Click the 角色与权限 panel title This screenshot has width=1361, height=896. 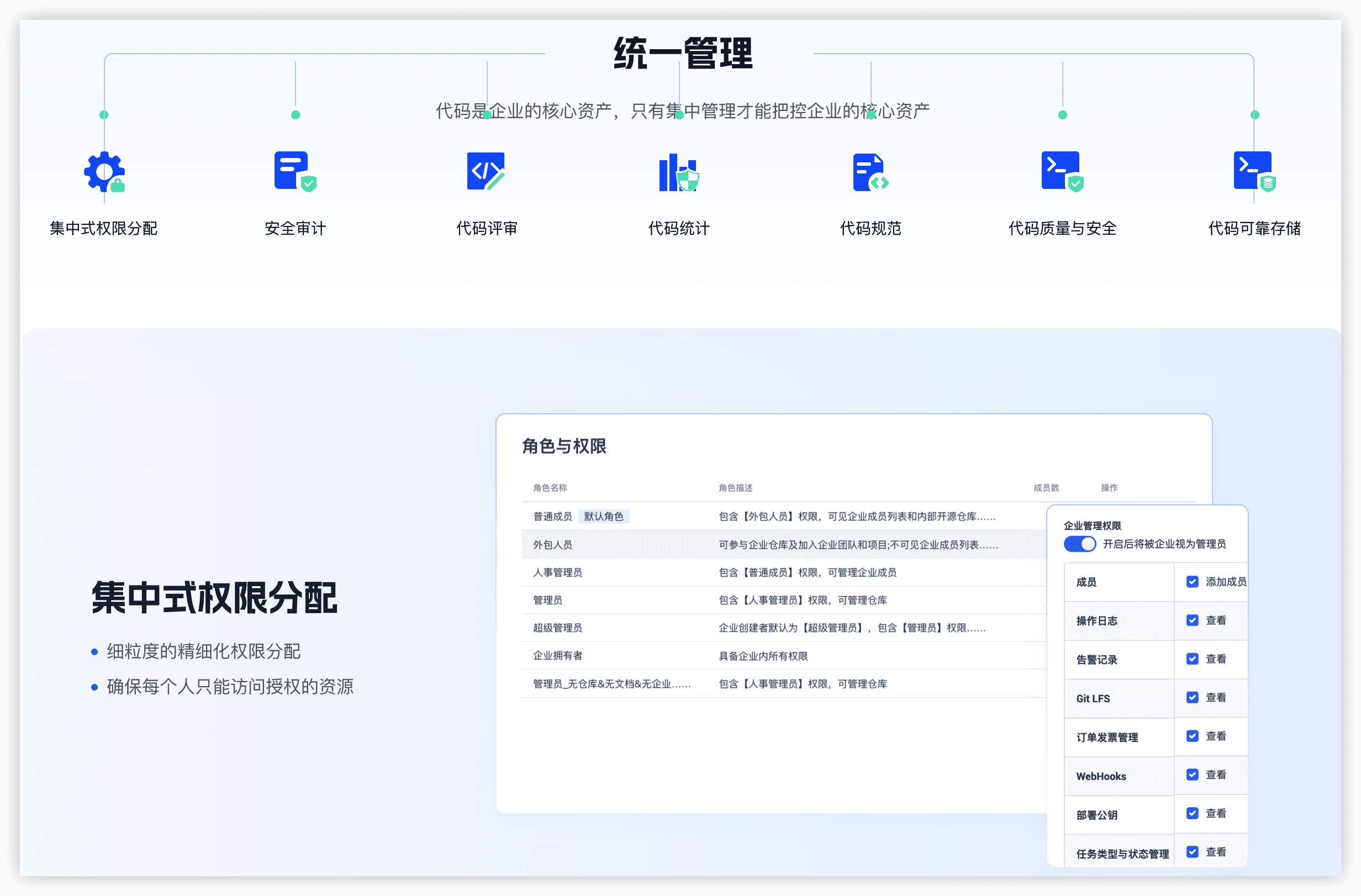(x=565, y=447)
